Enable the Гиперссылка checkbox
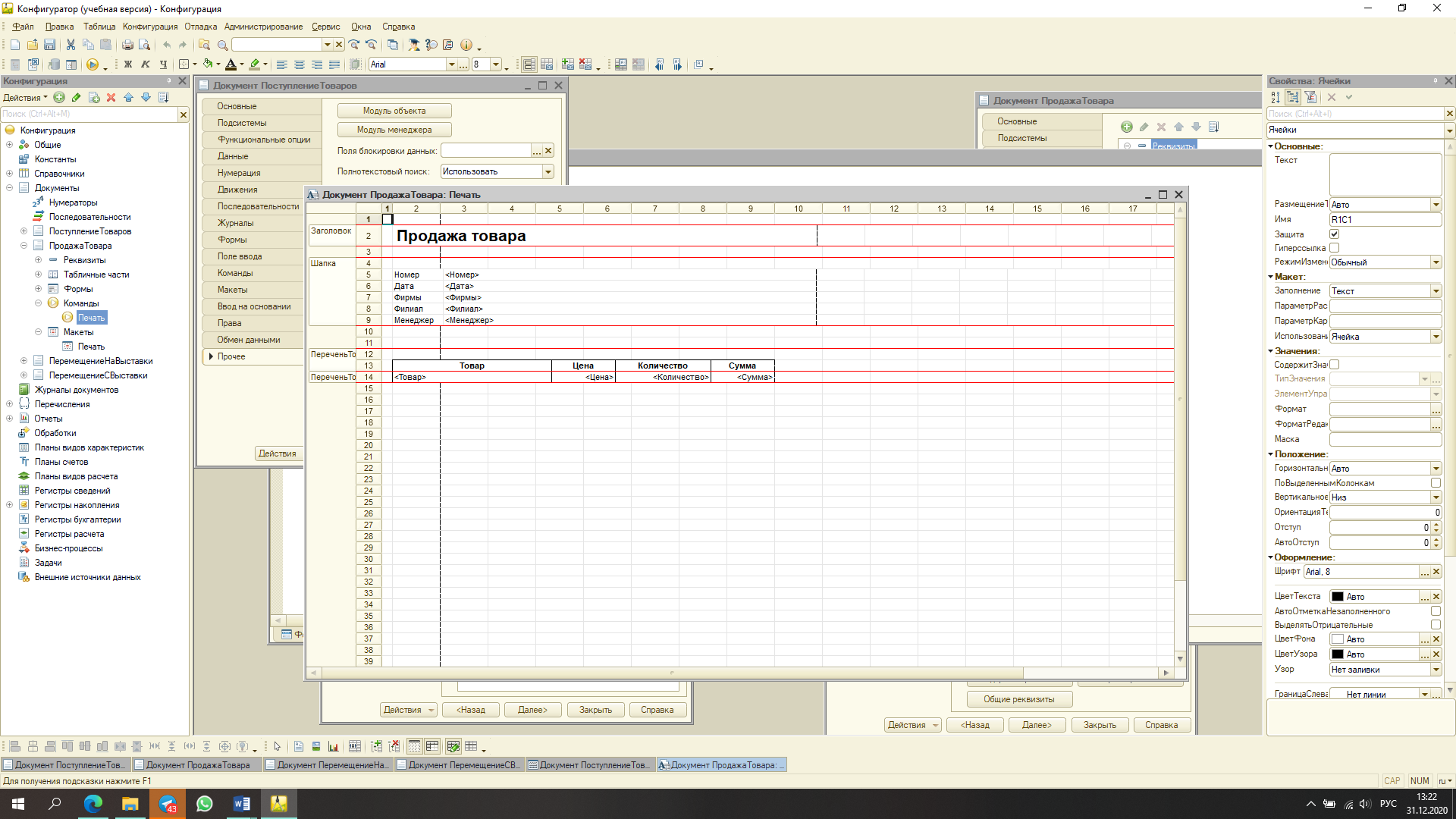This screenshot has width=1456, height=819. pos(1335,248)
